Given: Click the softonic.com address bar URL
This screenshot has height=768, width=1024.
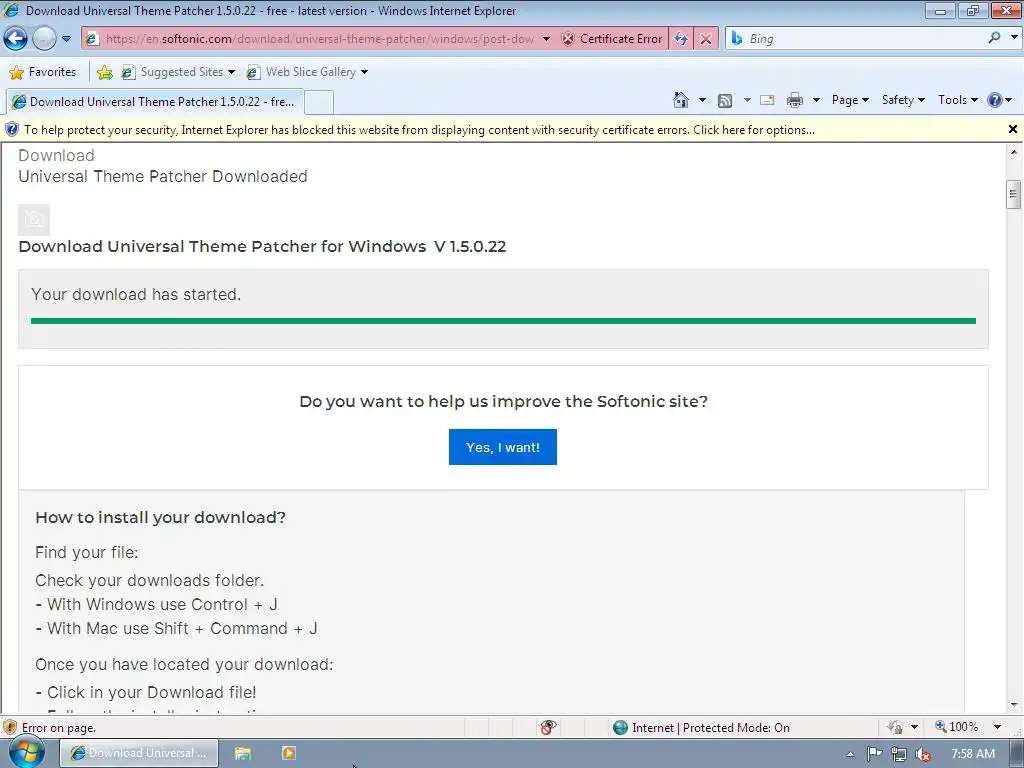Looking at the screenshot, I should click(x=319, y=39).
